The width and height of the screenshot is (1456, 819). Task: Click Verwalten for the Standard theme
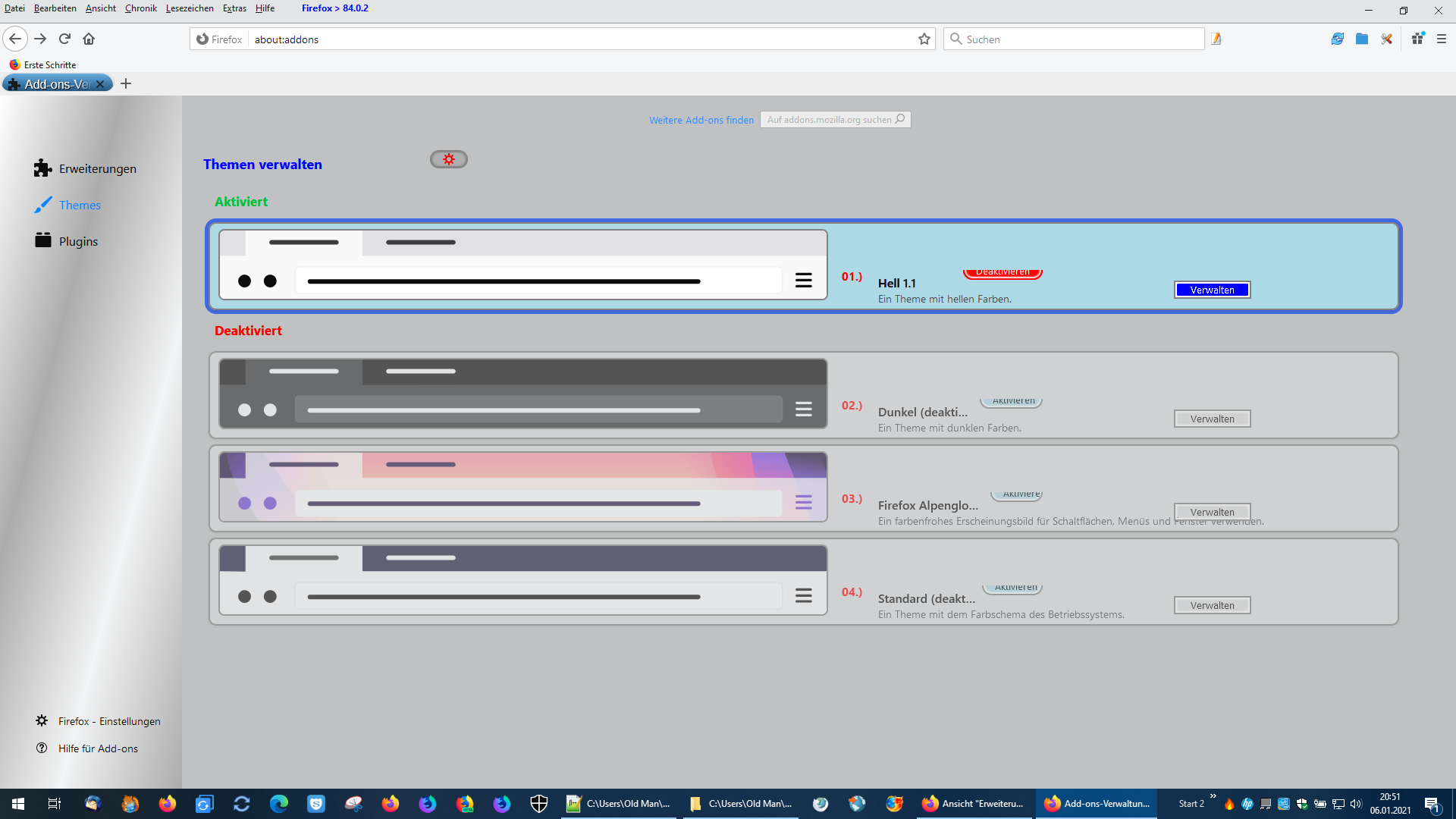click(1212, 605)
